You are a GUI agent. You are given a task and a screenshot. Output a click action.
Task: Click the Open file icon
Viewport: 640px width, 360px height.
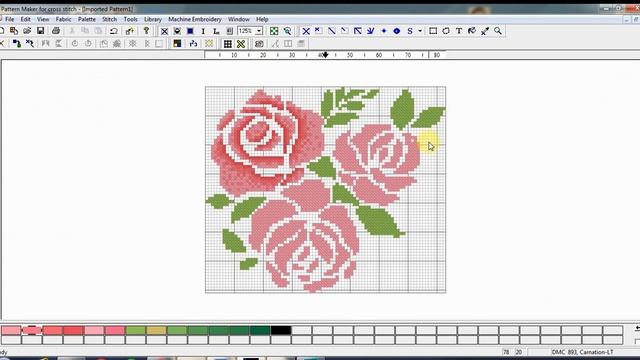(x=27, y=31)
